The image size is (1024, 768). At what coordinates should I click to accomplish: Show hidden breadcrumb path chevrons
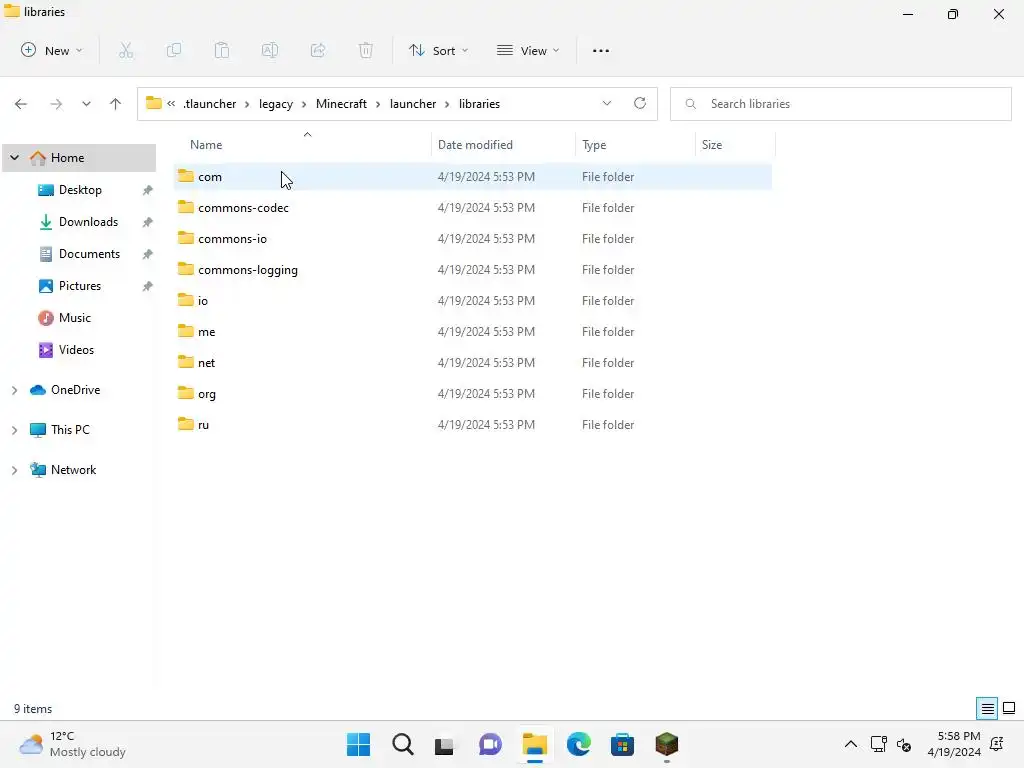click(x=171, y=103)
